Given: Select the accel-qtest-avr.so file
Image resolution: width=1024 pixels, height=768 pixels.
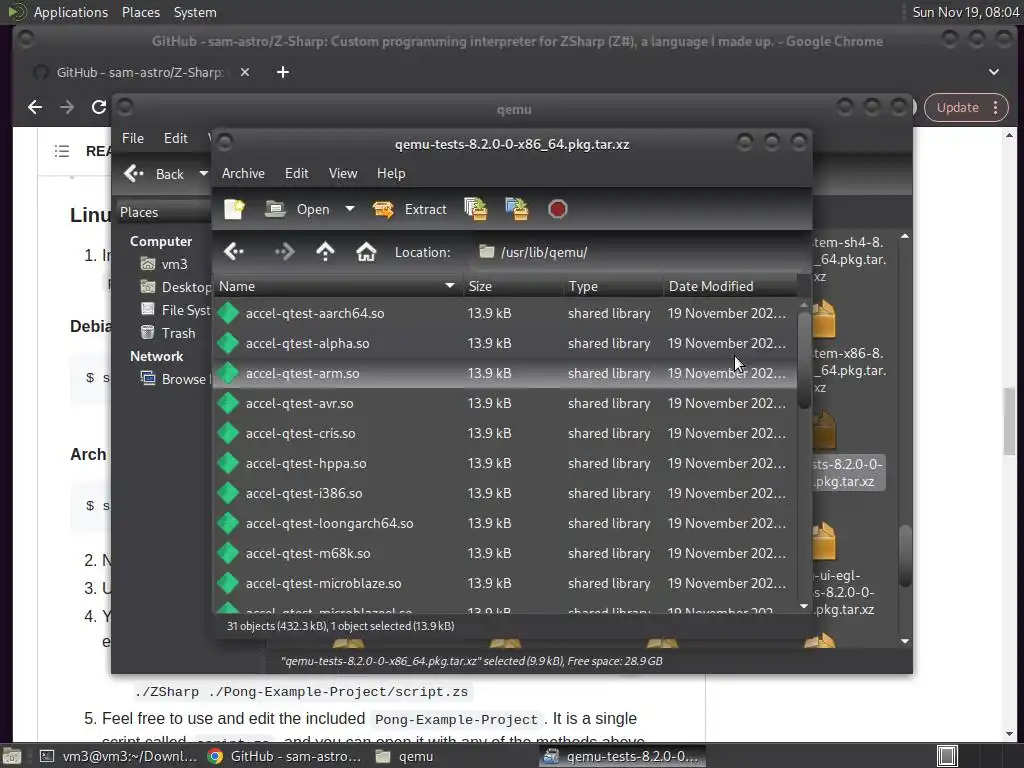Looking at the screenshot, I should (x=505, y=404).
